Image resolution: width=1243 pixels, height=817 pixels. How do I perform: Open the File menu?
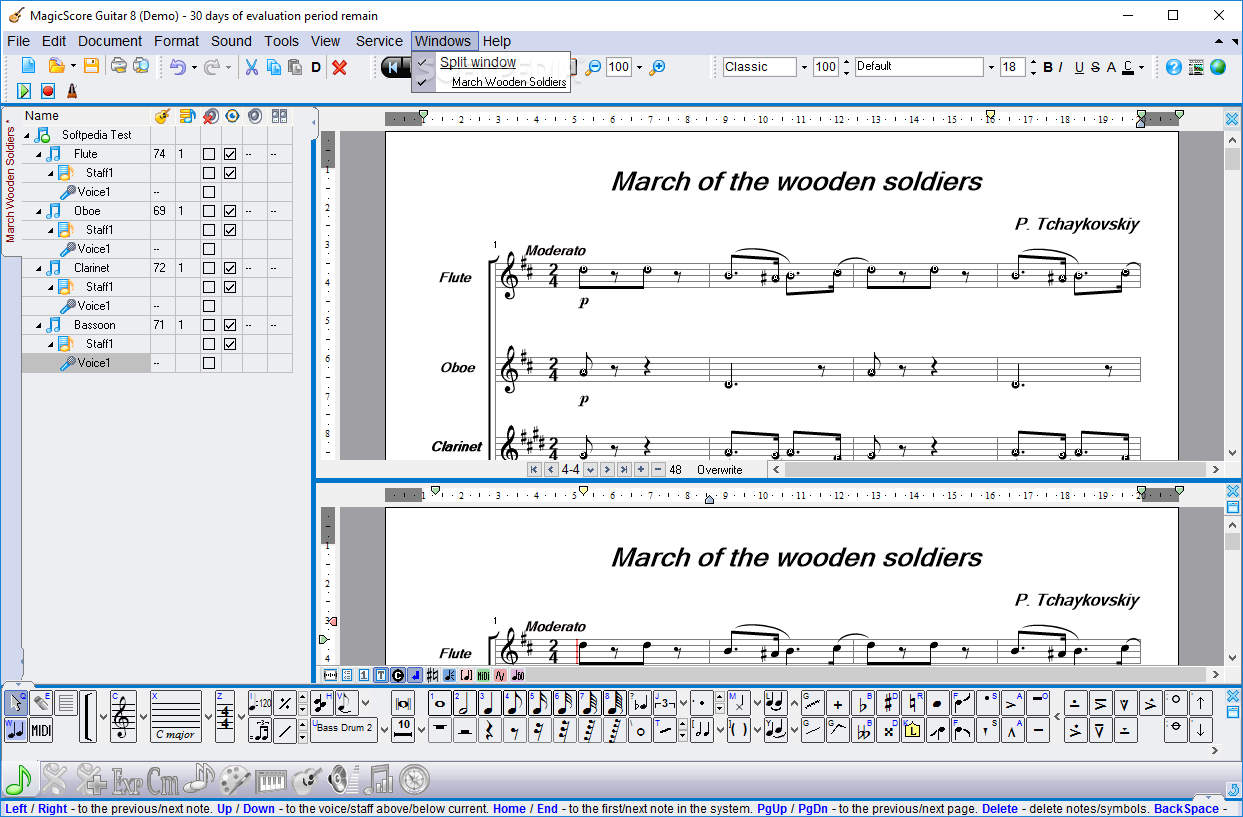click(x=19, y=41)
